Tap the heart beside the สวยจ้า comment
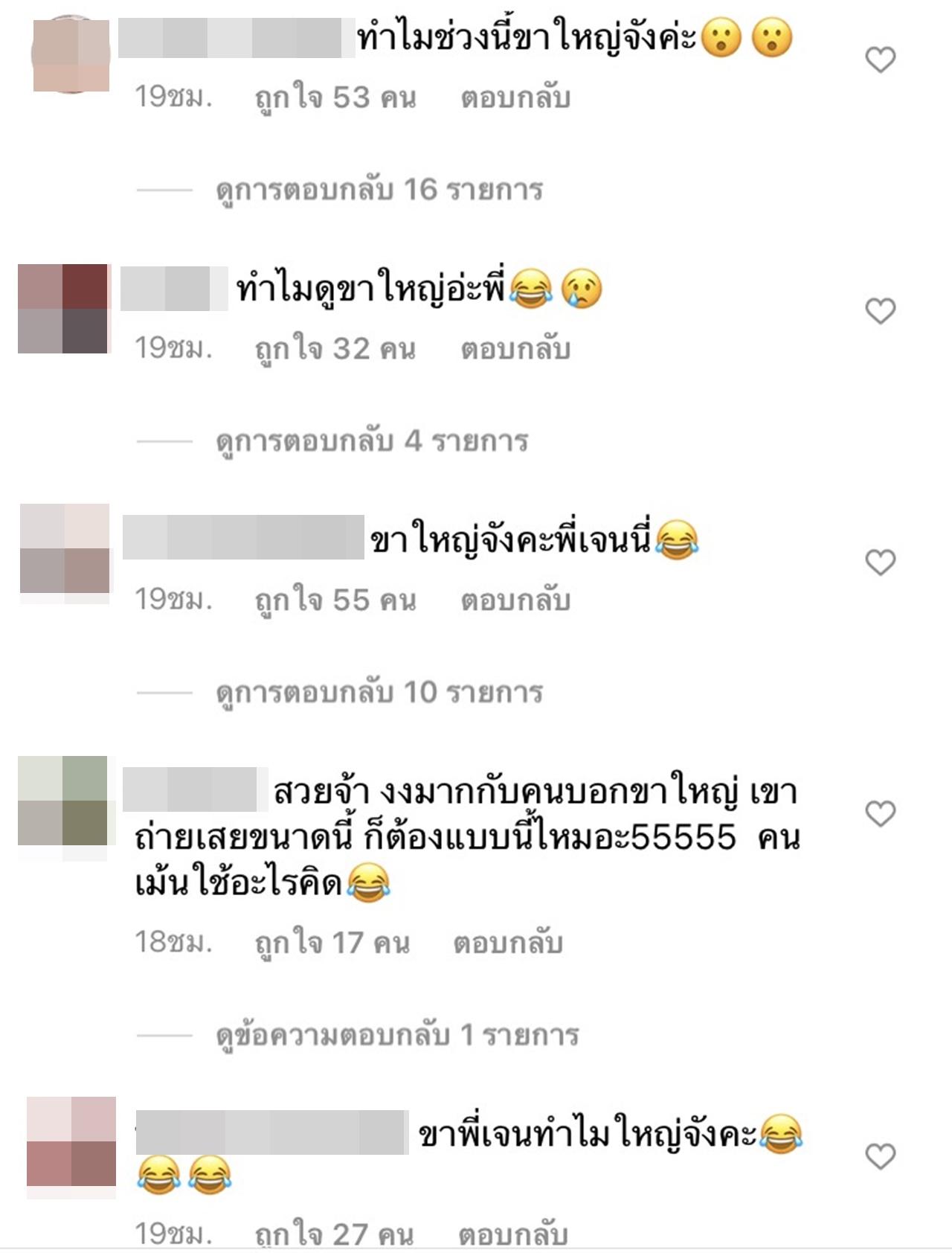Image resolution: width=952 pixels, height=1253 pixels. click(881, 814)
